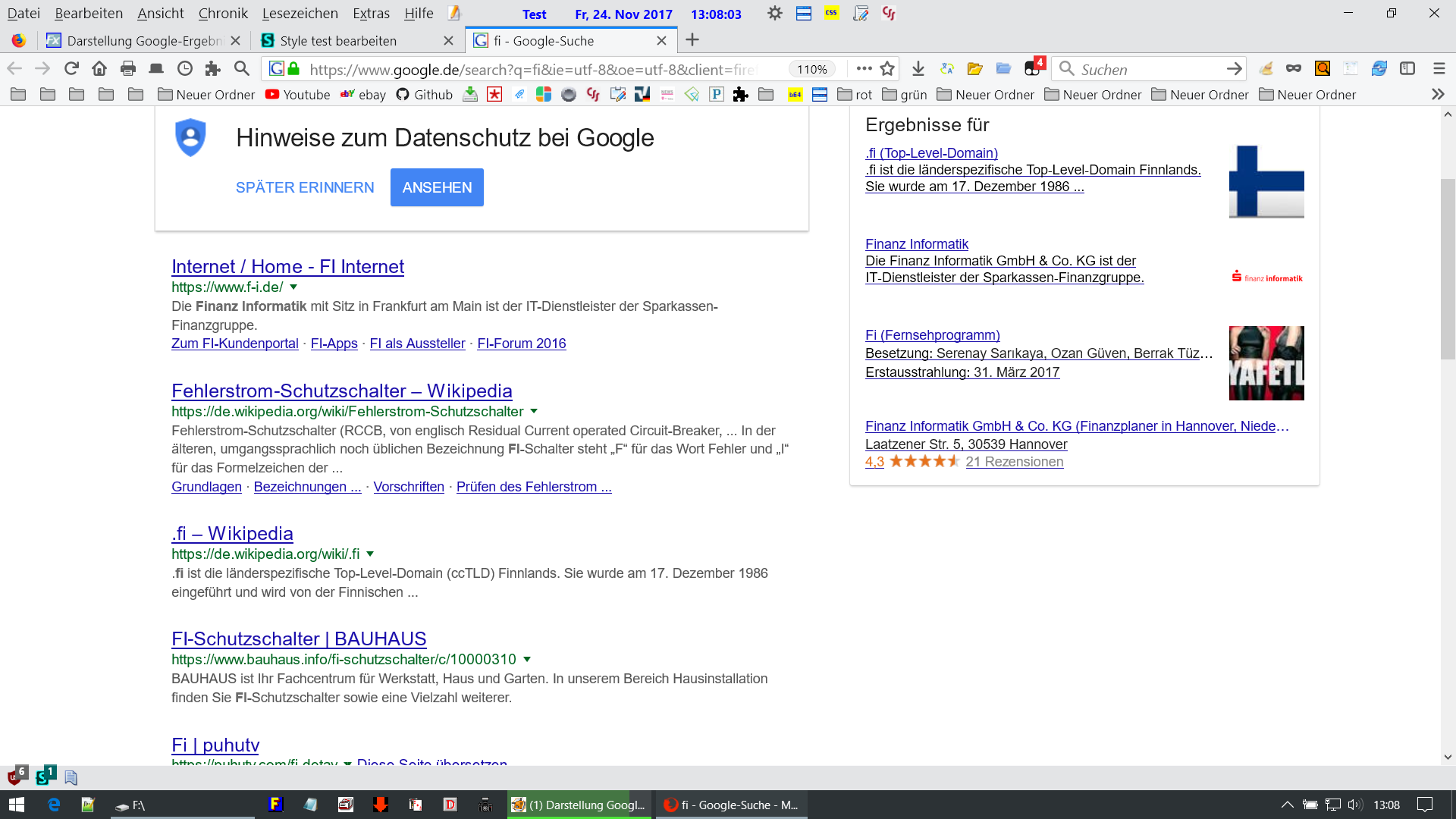Viewport: 1456px width, 819px height.
Task: Open the Lesezeichen menu
Action: pyautogui.click(x=300, y=14)
